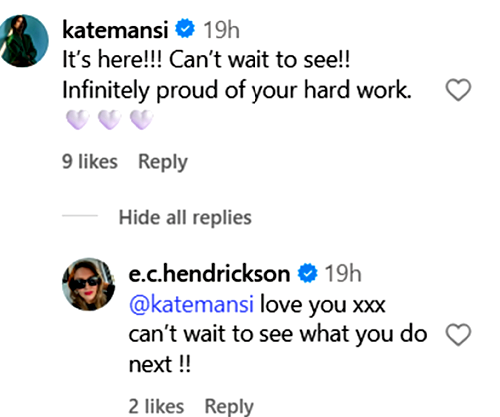Like katemansi's comment with the heart icon
The width and height of the screenshot is (500, 417).
click(458, 90)
